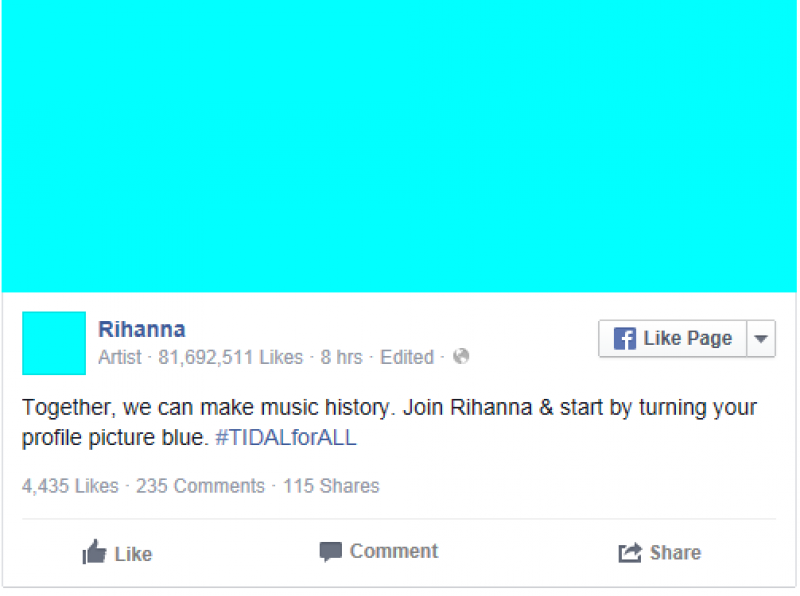View the post's 4,435 Likes list
The image size is (800, 596).
pos(69,487)
